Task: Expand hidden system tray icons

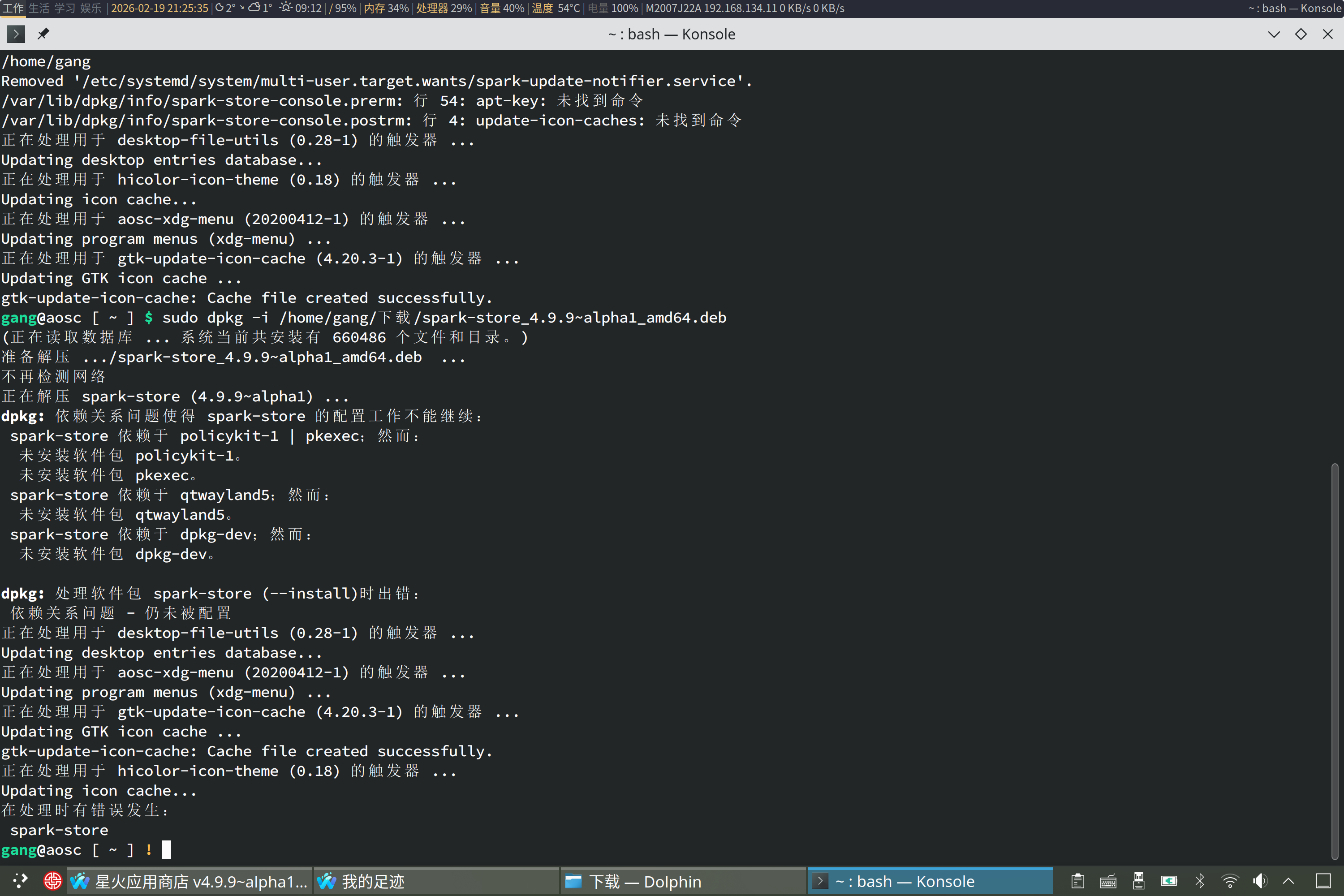Action: 1288,881
